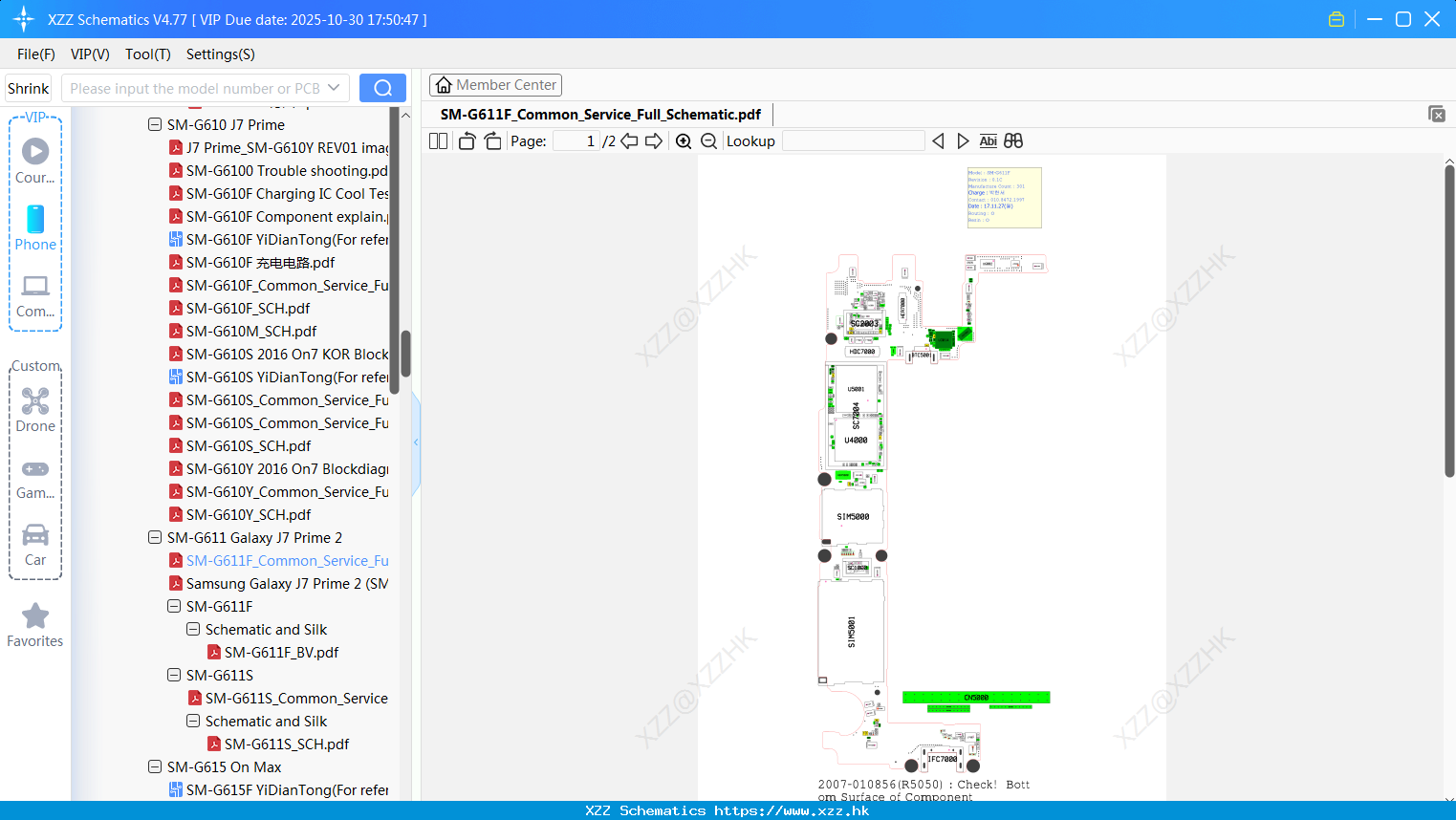The image size is (1456, 820).
Task: Click the XZZ app logo
Action: [x=24, y=19]
